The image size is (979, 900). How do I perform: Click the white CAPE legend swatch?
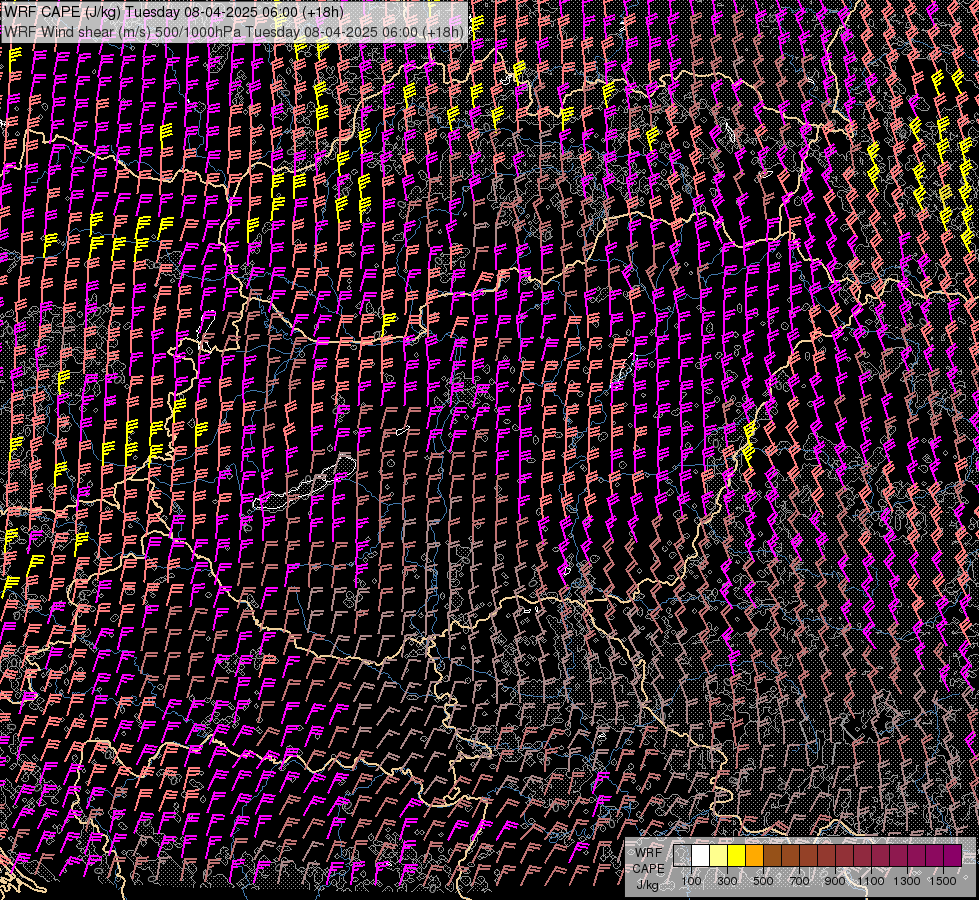[x=701, y=856]
